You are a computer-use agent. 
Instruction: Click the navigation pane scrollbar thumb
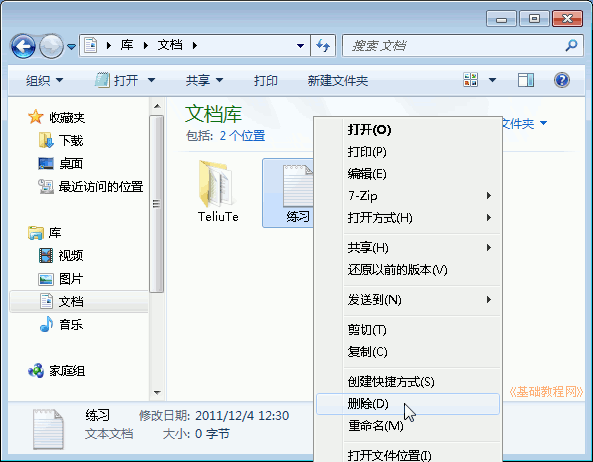pos(156,204)
